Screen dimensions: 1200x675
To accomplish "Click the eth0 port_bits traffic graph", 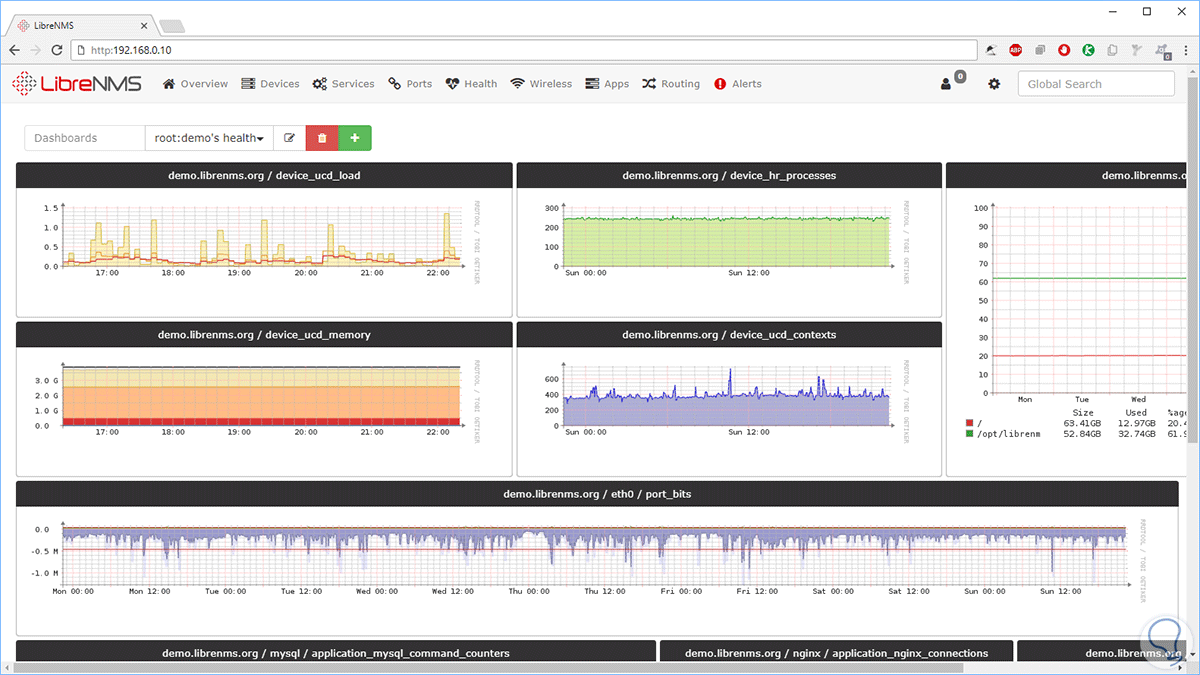I will pos(592,558).
